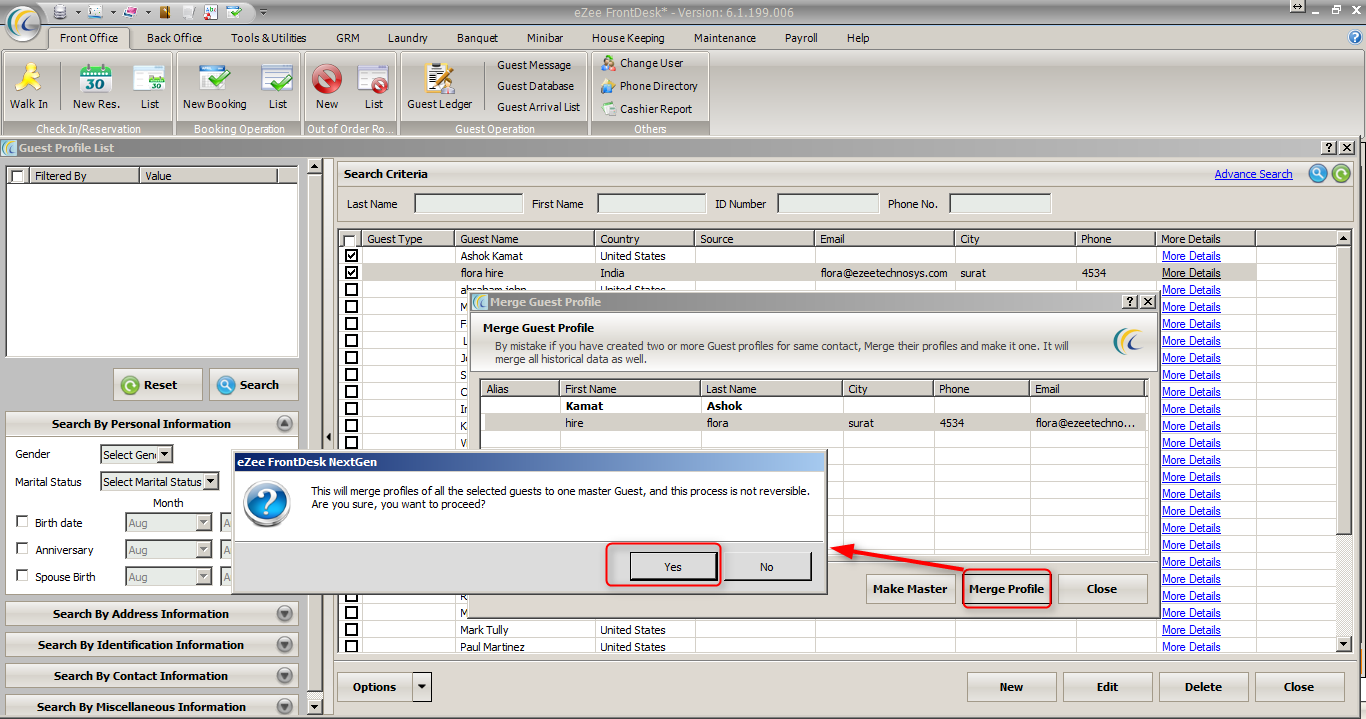The width and height of the screenshot is (1366, 719).
Task: Click the Last Name search field
Action: click(x=469, y=204)
